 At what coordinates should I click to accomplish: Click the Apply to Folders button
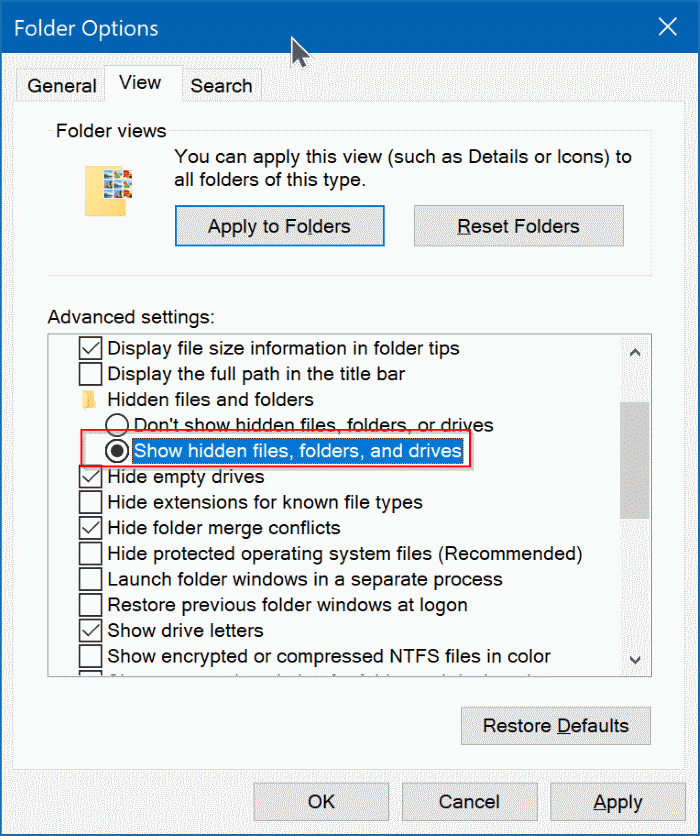click(x=279, y=226)
